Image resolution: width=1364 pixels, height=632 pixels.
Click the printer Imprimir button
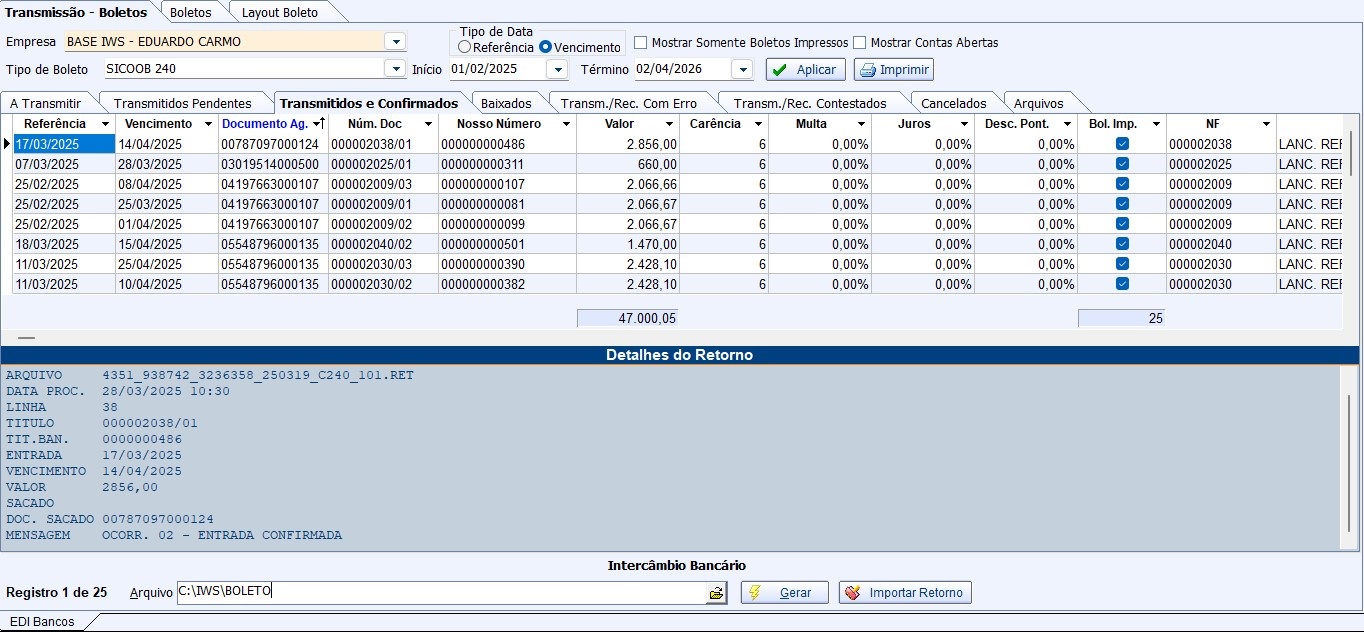click(893, 70)
